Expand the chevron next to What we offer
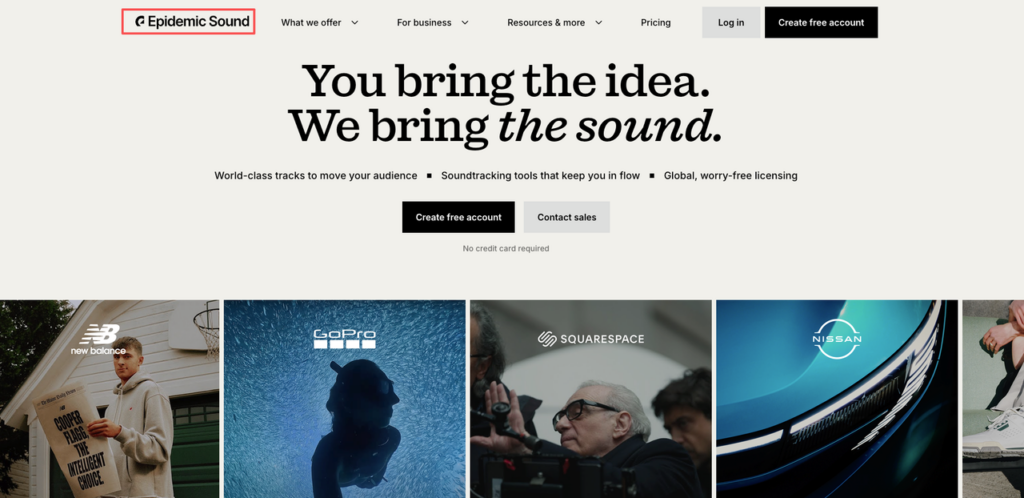Viewport: 1024px width, 498px height. pyautogui.click(x=355, y=22)
